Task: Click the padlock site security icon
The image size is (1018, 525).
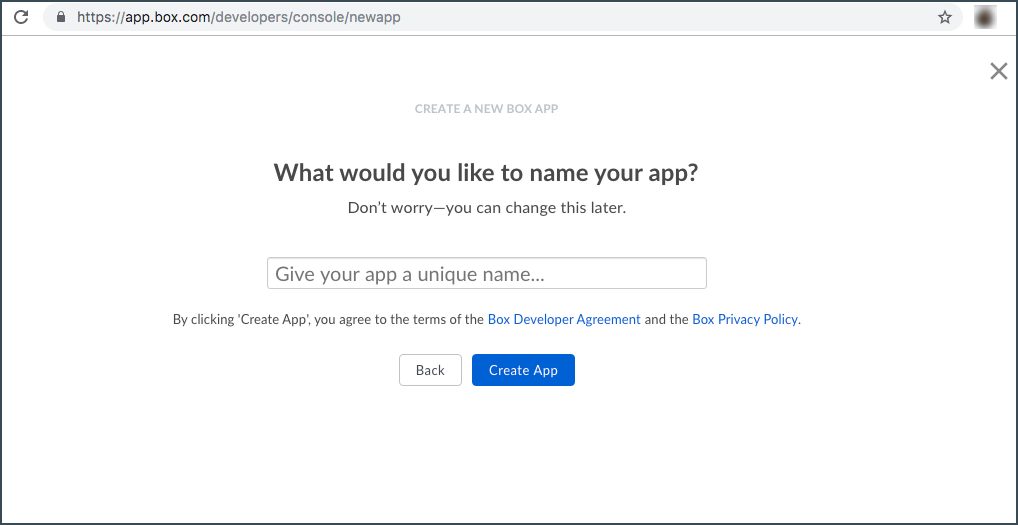Action: (61, 18)
